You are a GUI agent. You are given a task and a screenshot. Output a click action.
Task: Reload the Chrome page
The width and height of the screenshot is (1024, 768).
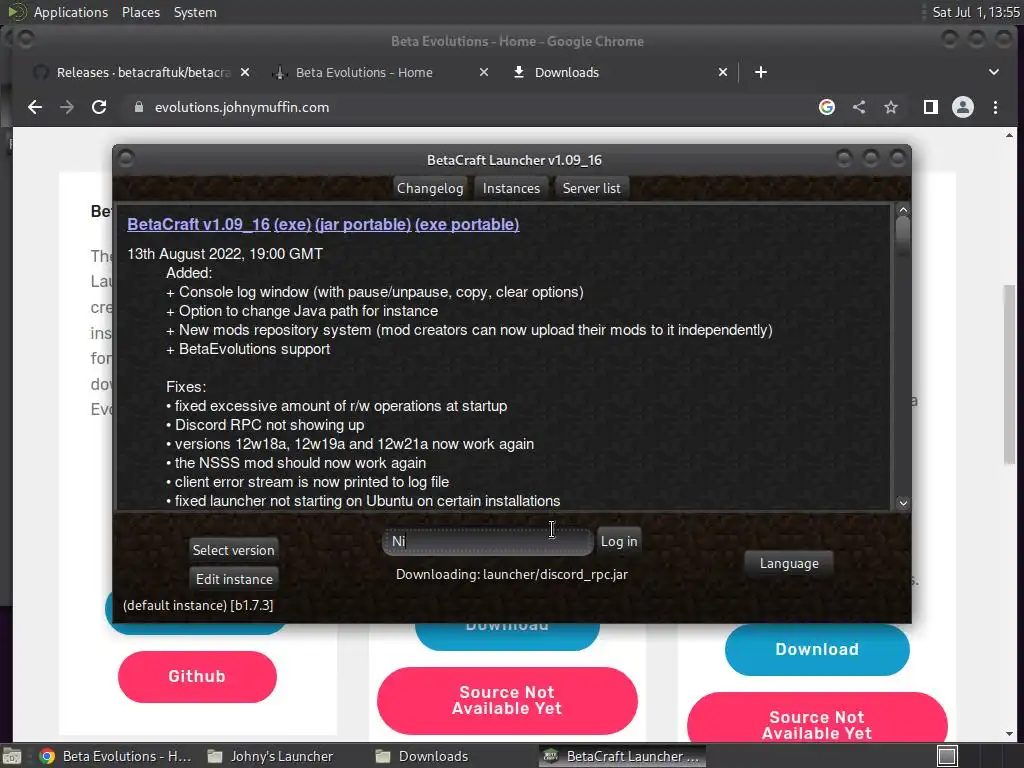[99, 107]
